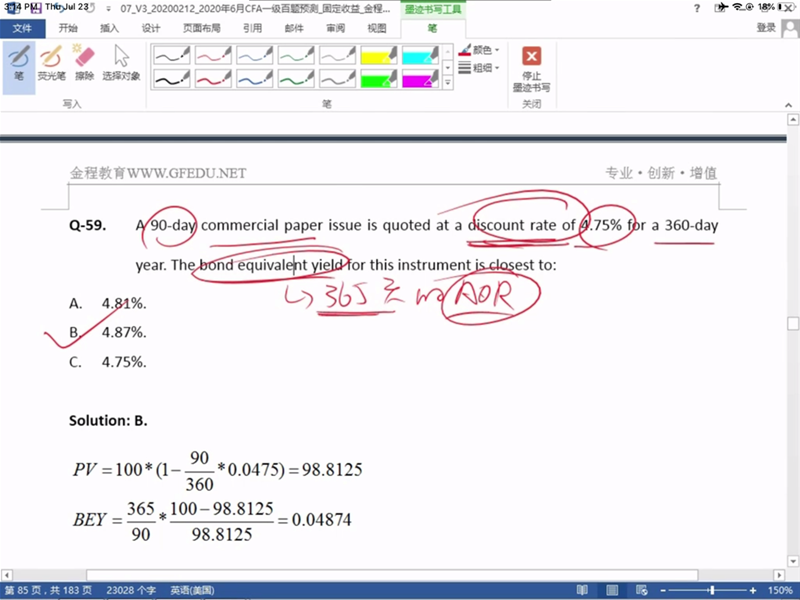Viewport: 800px width, 600px height.
Task: Open the View (视图) tab
Action: (377, 28)
